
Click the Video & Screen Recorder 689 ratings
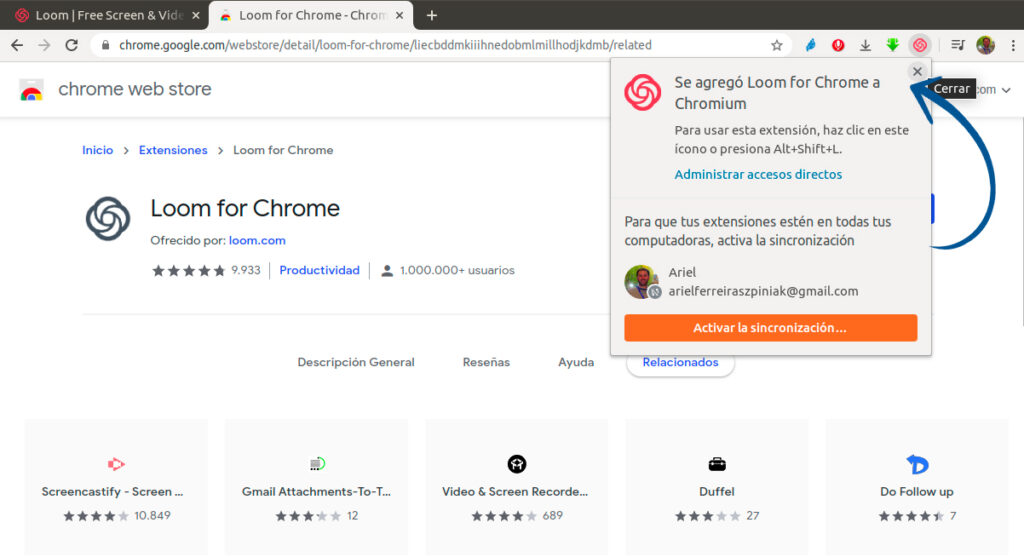tap(552, 516)
